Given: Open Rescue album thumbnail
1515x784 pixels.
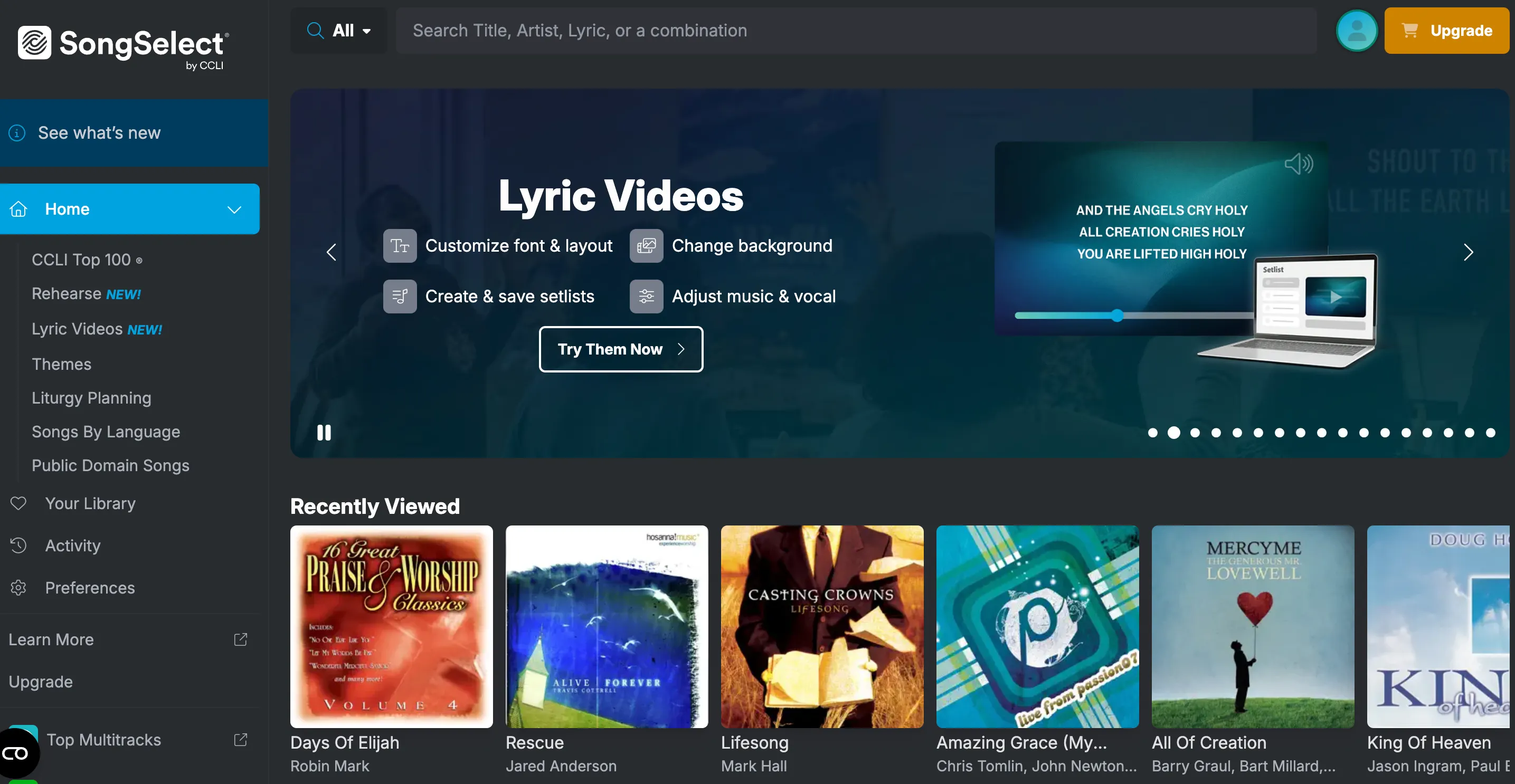Looking at the screenshot, I should [x=607, y=626].
